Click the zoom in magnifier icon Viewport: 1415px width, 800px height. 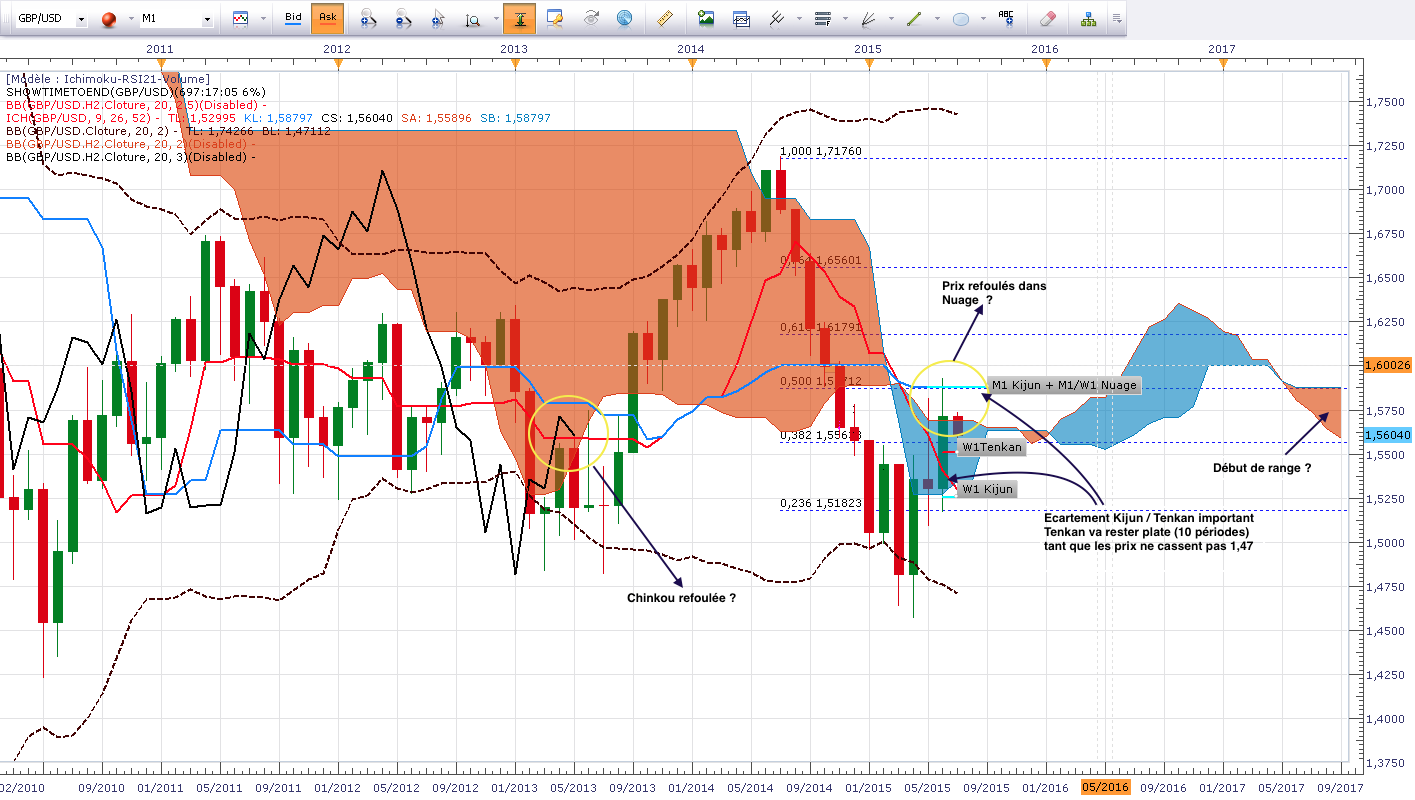coord(368,18)
